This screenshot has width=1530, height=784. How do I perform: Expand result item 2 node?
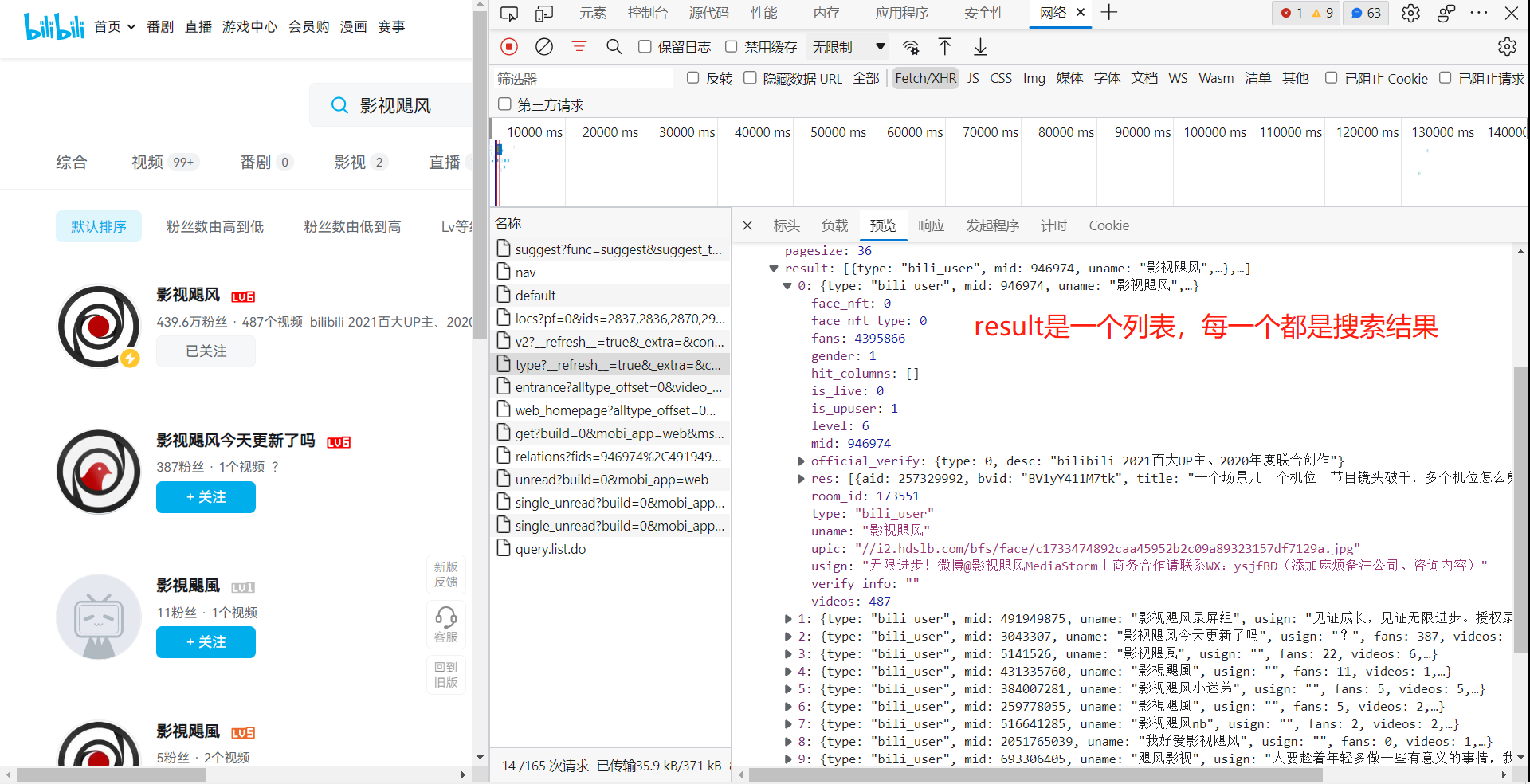tap(788, 637)
